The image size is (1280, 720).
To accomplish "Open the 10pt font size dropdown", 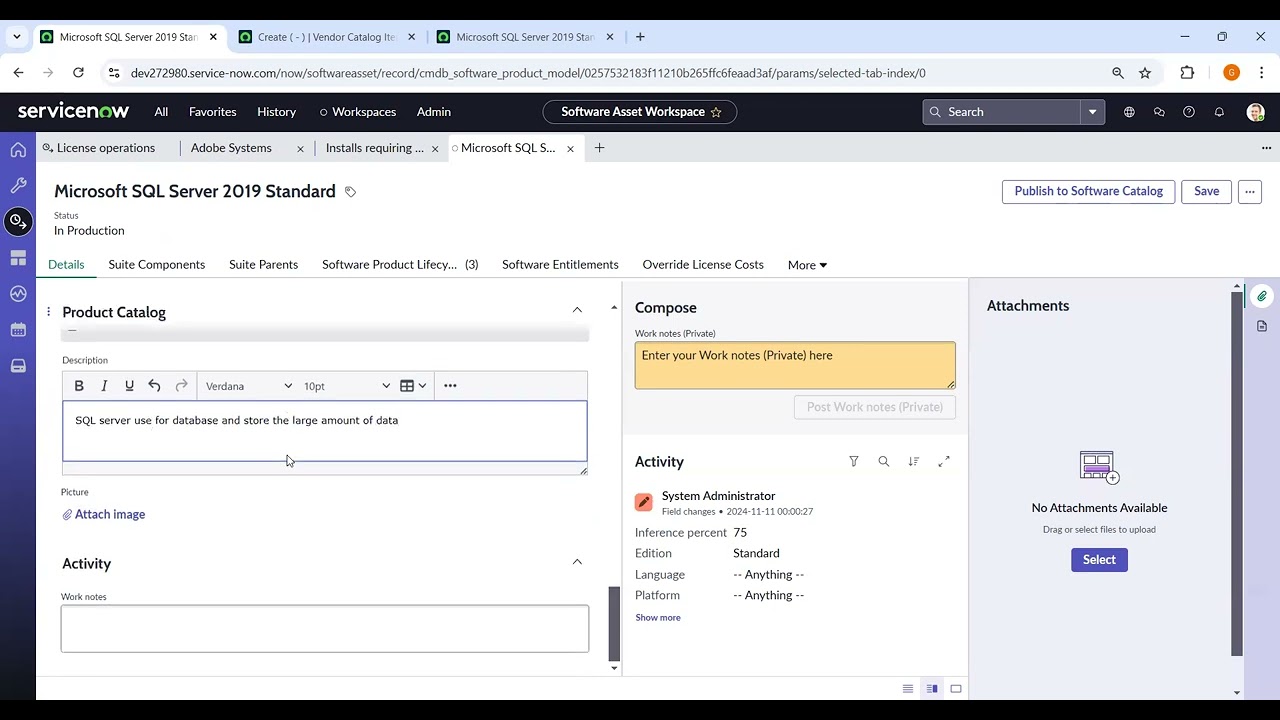I will pos(347,386).
